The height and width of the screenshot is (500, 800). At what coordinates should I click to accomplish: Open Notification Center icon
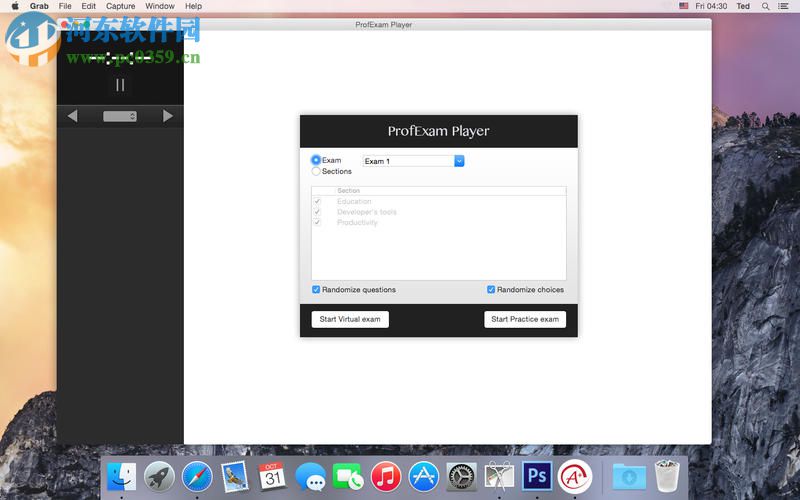click(783, 6)
